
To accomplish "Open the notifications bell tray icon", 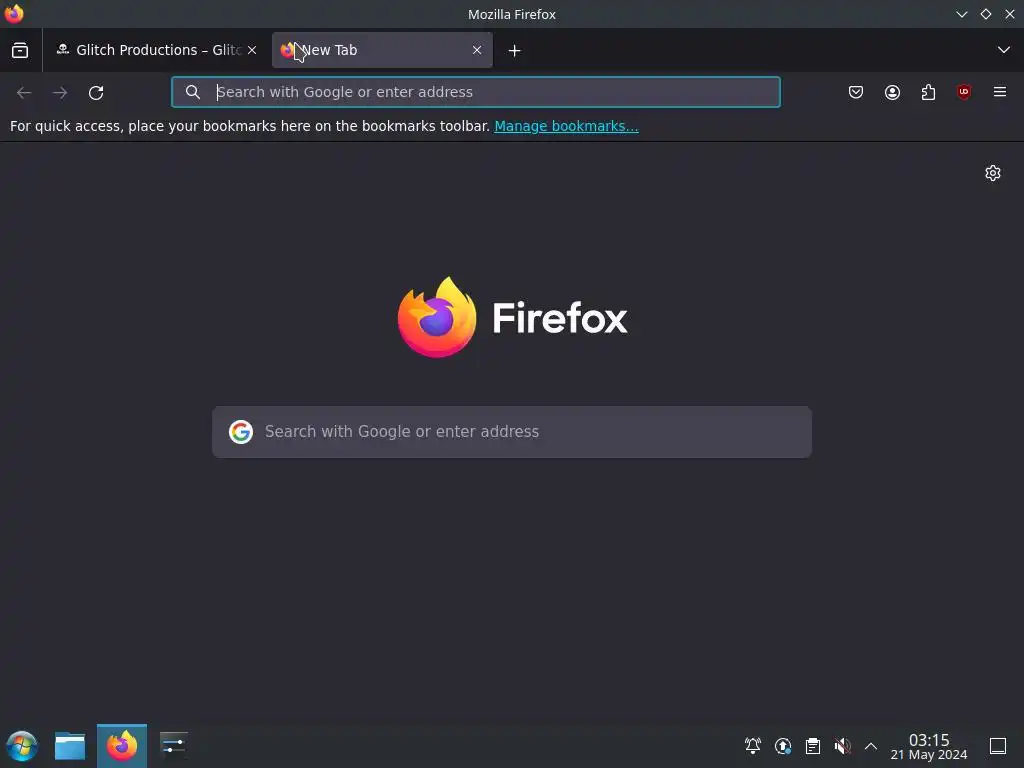I will (753, 746).
